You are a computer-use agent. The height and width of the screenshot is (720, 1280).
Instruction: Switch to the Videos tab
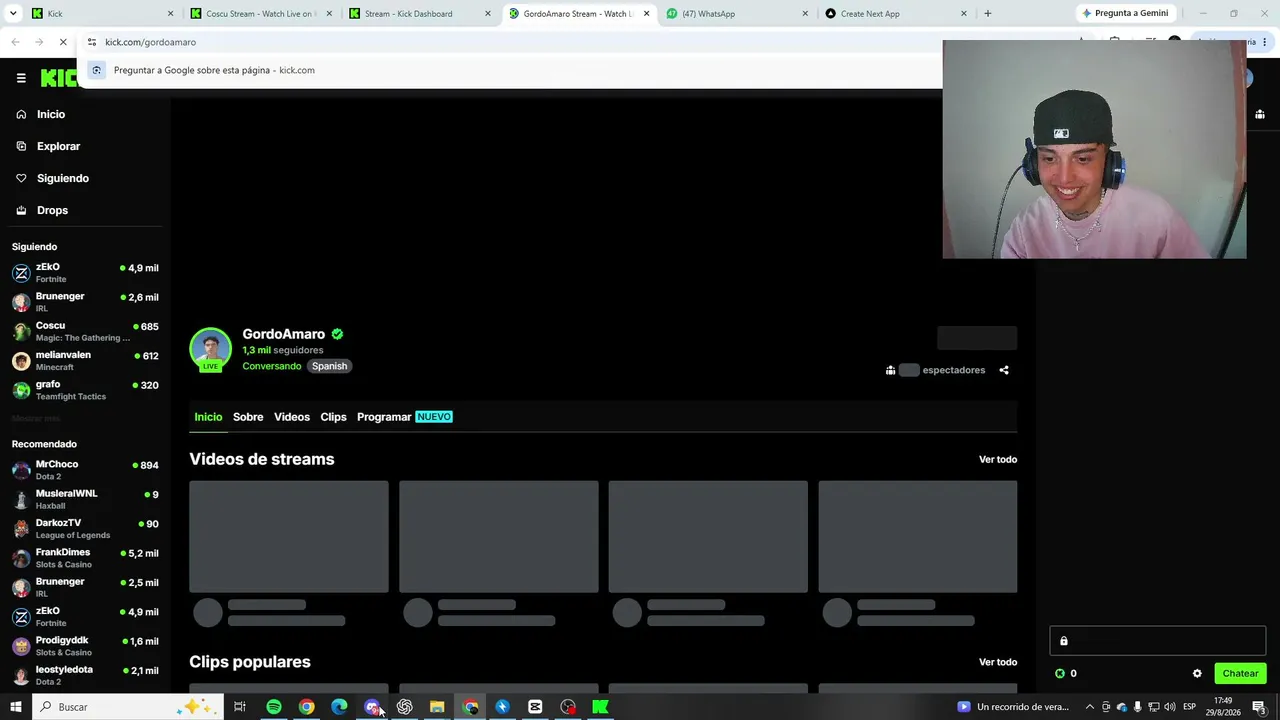[292, 417]
